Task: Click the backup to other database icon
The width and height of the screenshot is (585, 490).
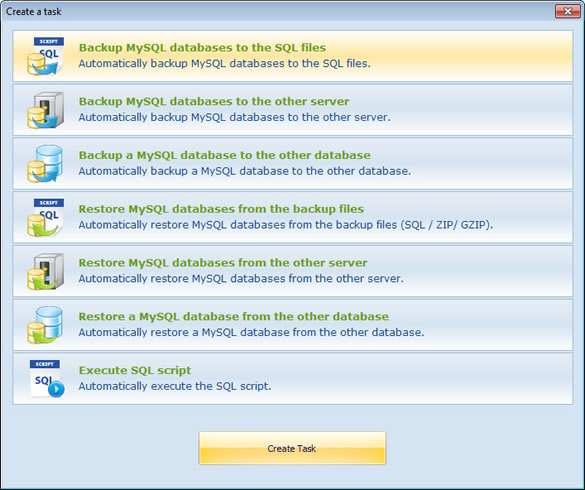Action: (45, 164)
